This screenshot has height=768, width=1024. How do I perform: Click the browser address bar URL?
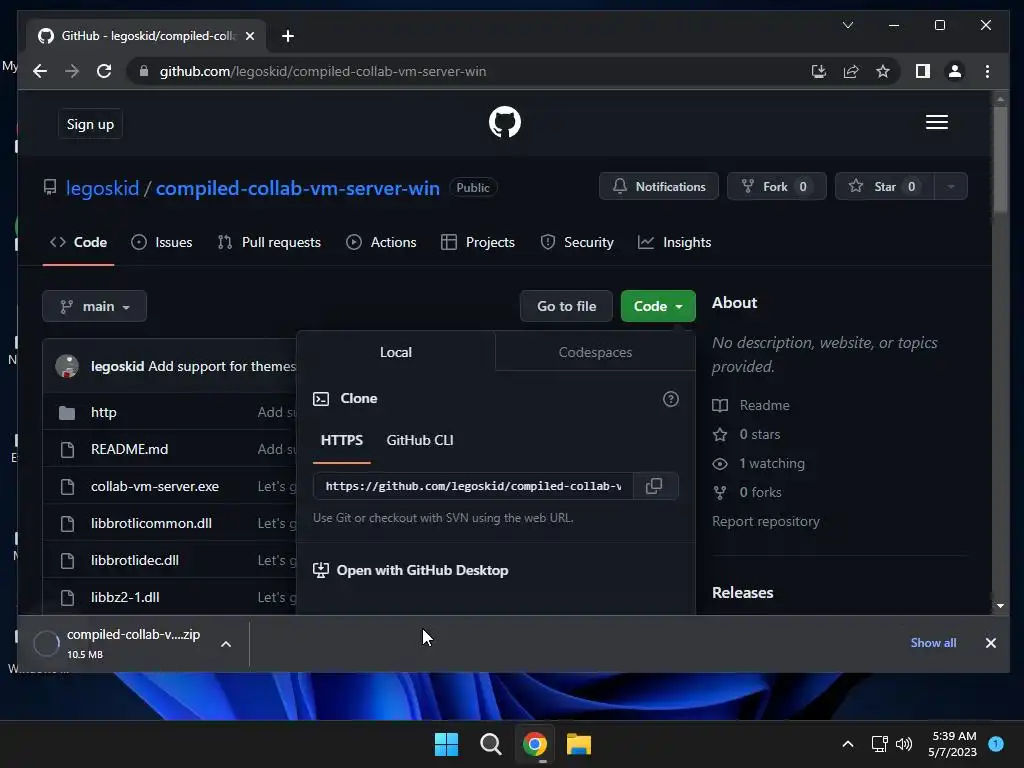point(323,71)
